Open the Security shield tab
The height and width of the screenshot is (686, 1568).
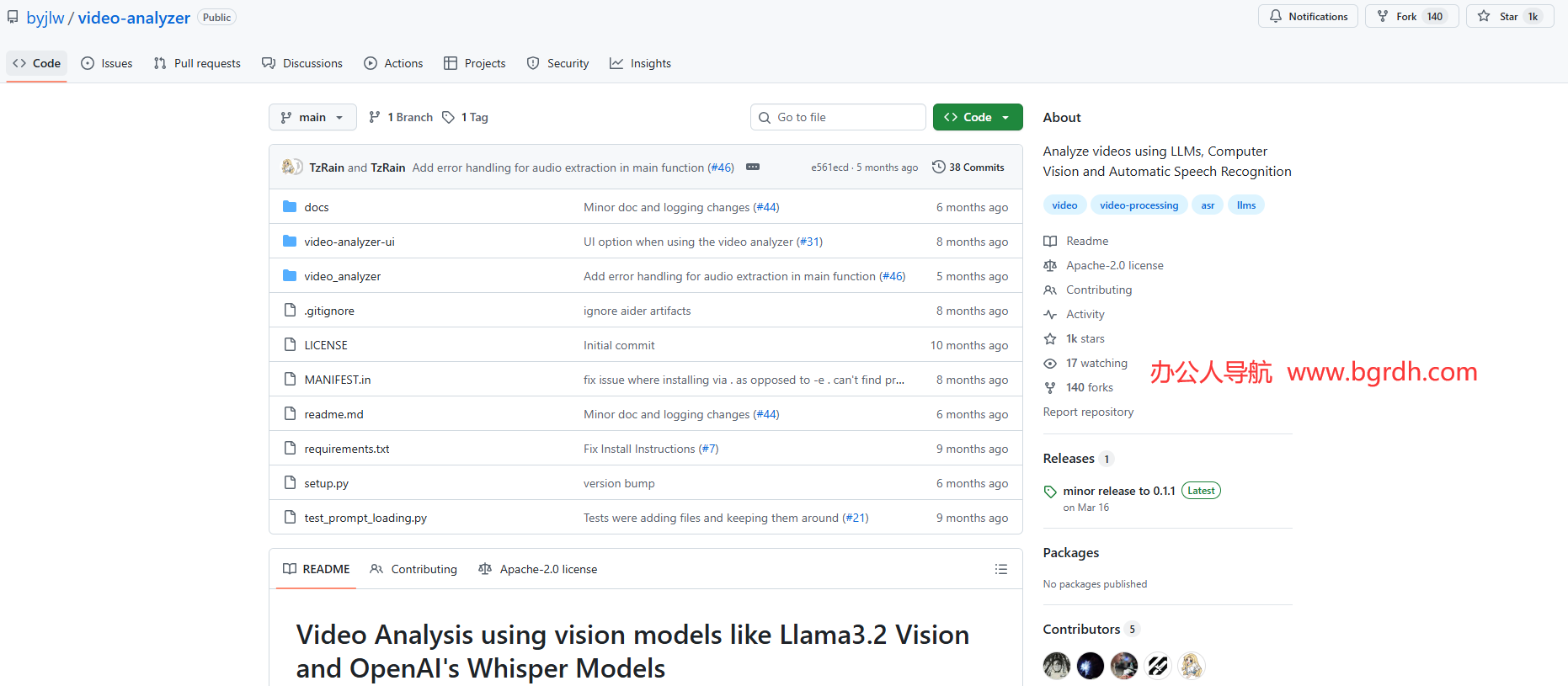tap(557, 64)
